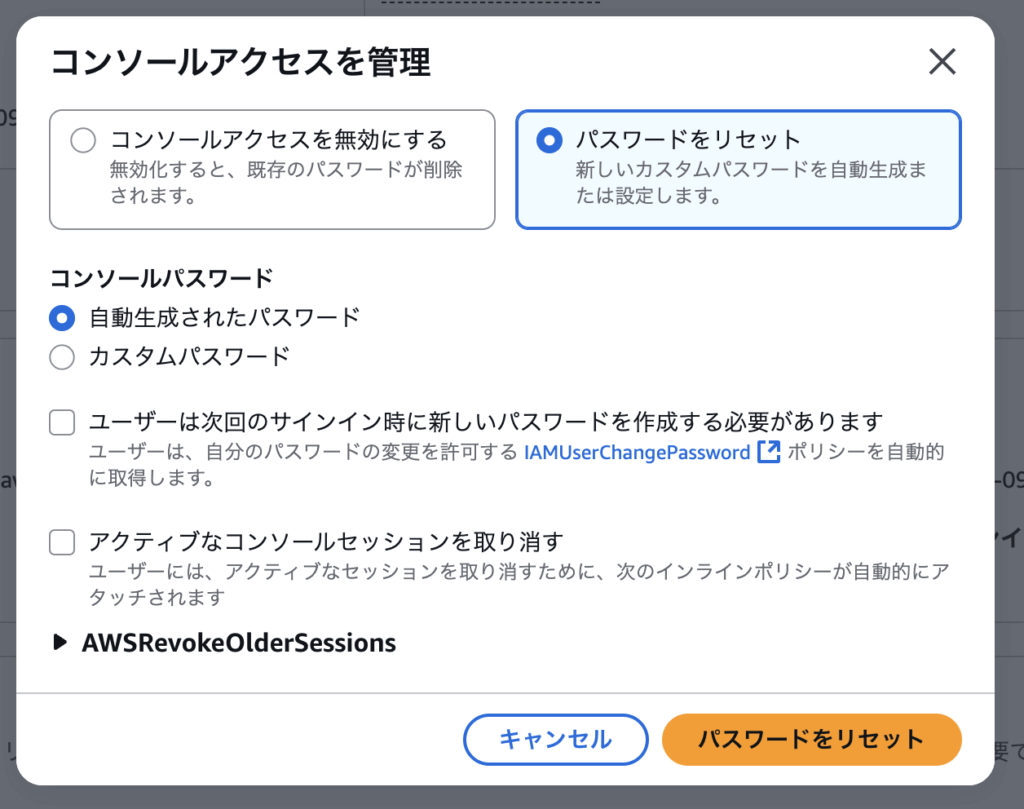Choose 自動生成されたパスワード radio button
The image size is (1024, 809).
pyautogui.click(x=62, y=318)
